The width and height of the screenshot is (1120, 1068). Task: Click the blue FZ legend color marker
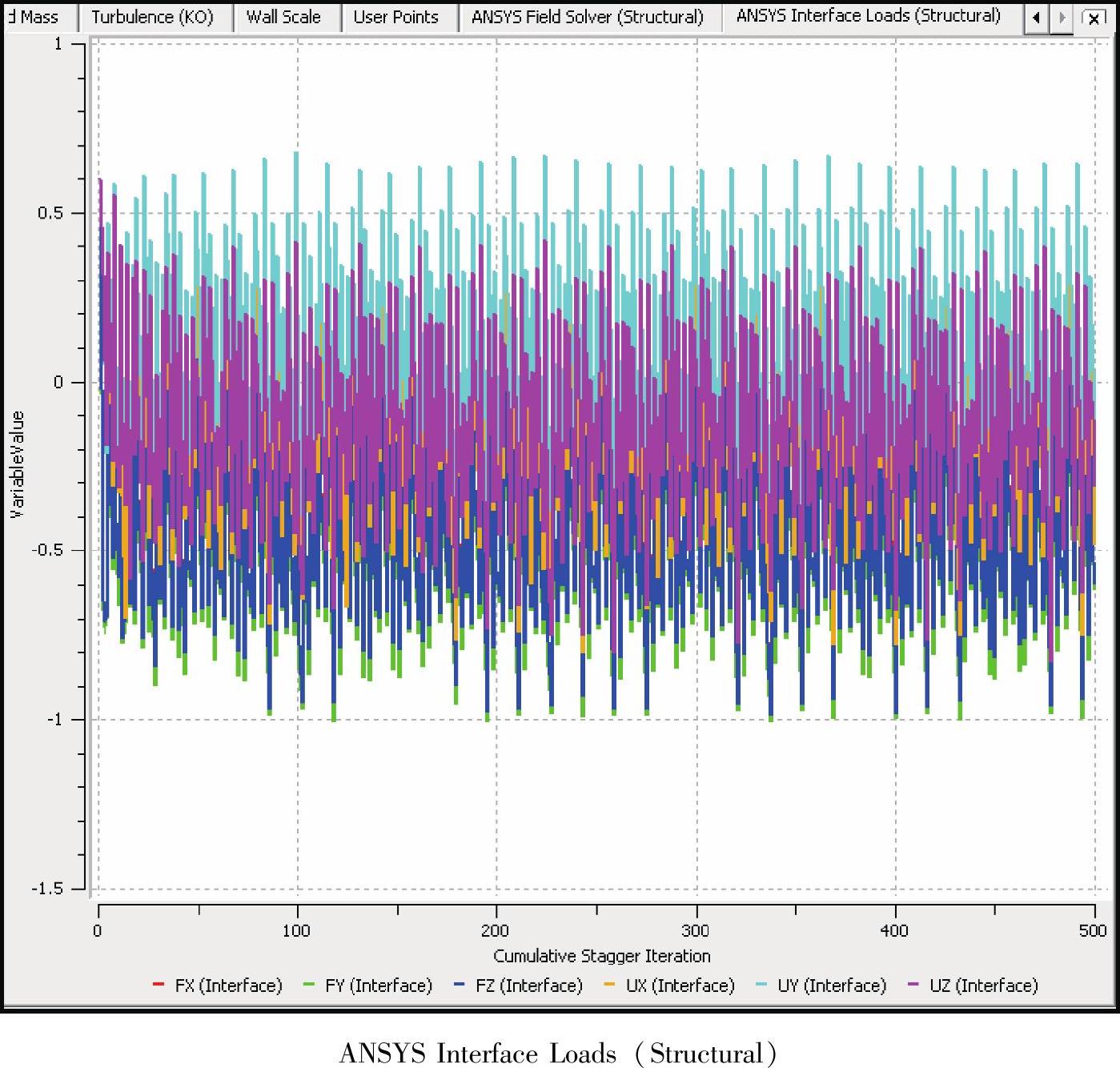pyautogui.click(x=459, y=984)
